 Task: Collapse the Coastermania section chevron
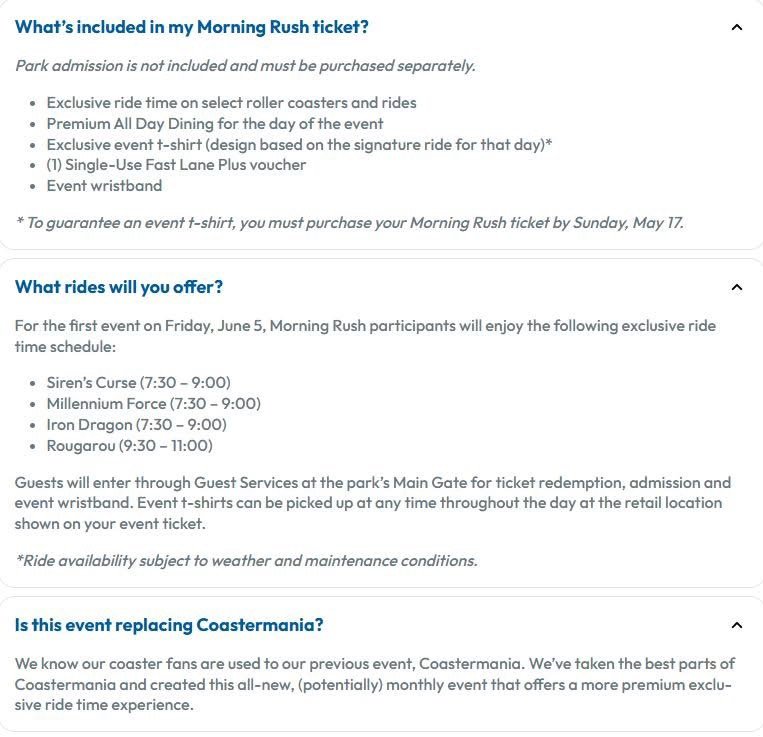(737, 625)
